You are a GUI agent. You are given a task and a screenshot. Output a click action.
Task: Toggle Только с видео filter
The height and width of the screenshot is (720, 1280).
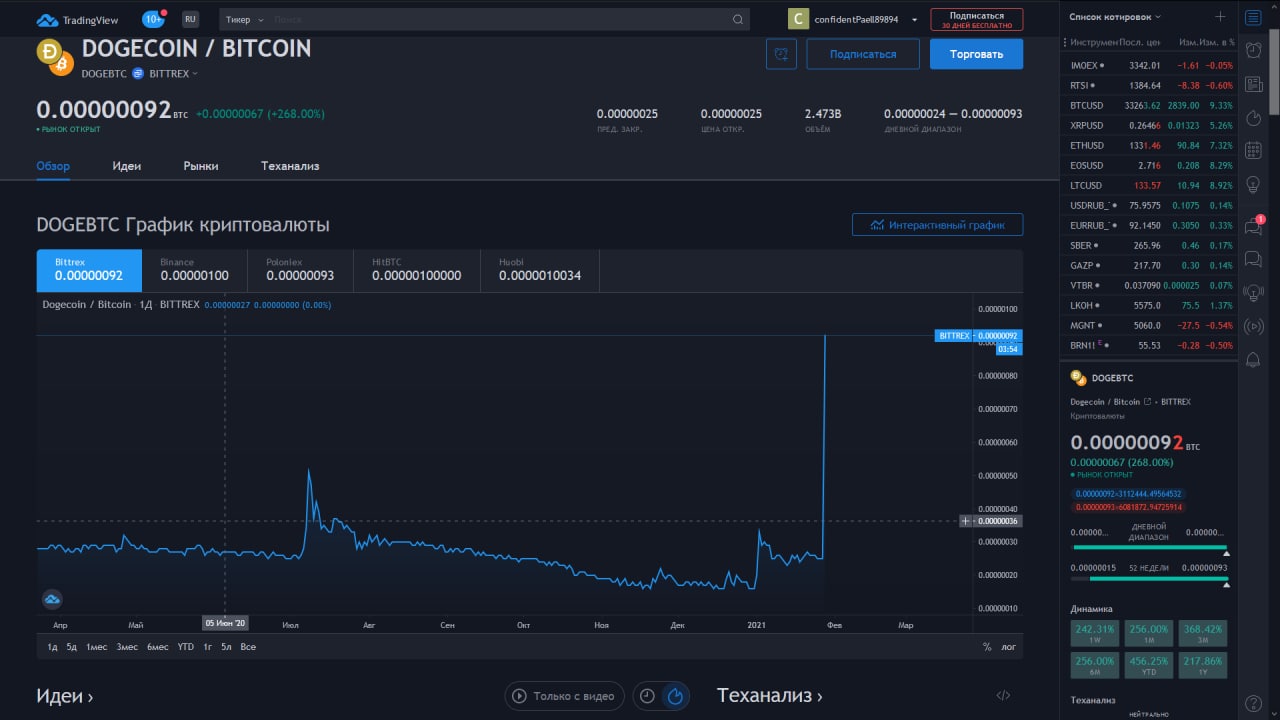click(x=565, y=696)
